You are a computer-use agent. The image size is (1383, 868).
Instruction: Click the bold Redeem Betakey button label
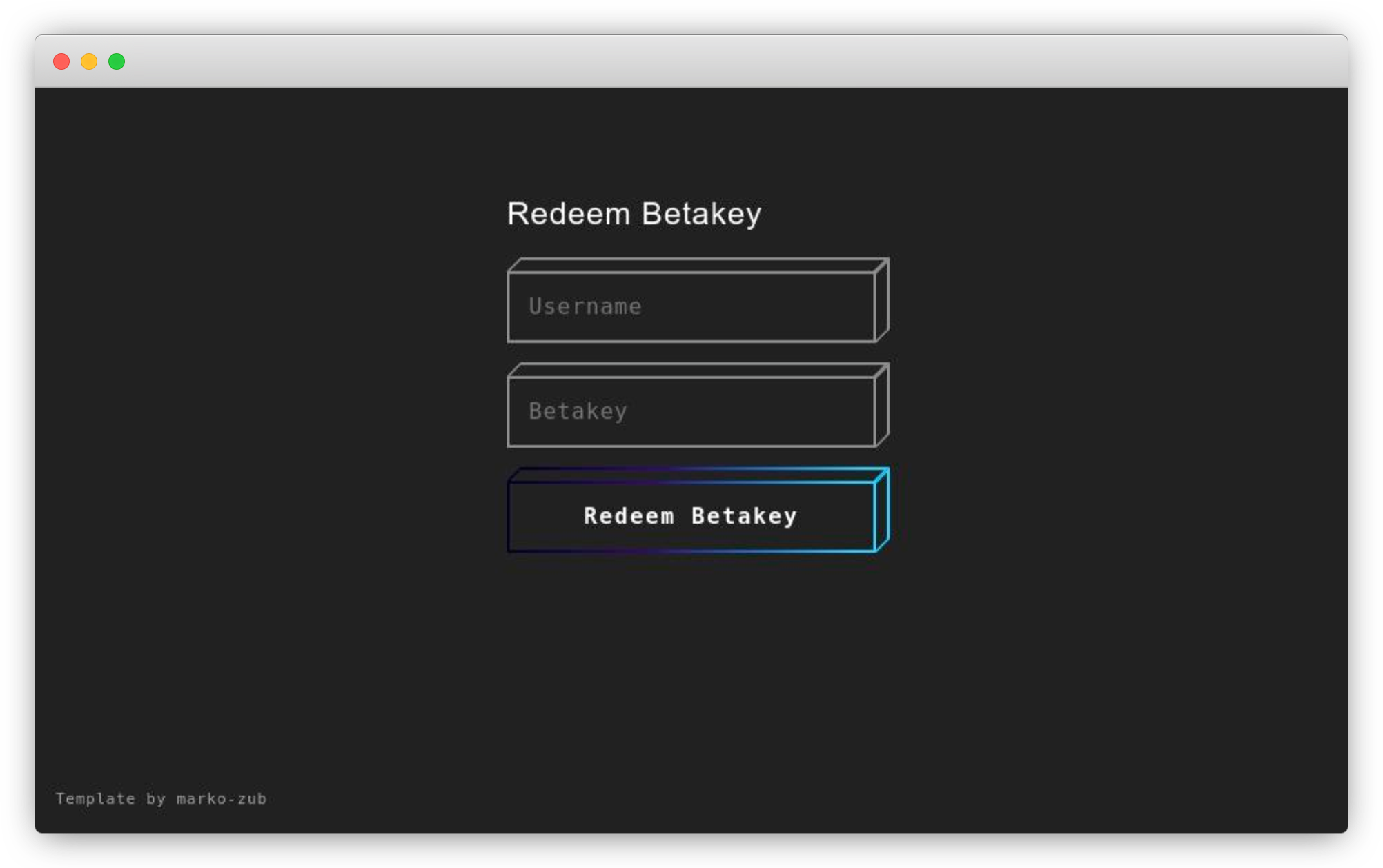(691, 516)
